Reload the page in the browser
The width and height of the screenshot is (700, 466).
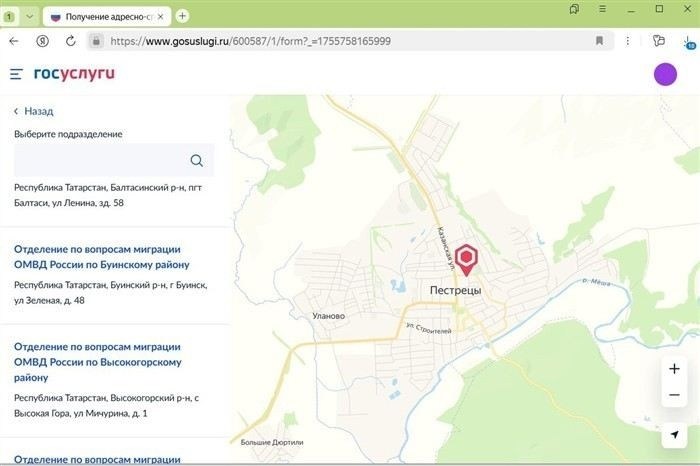click(70, 41)
